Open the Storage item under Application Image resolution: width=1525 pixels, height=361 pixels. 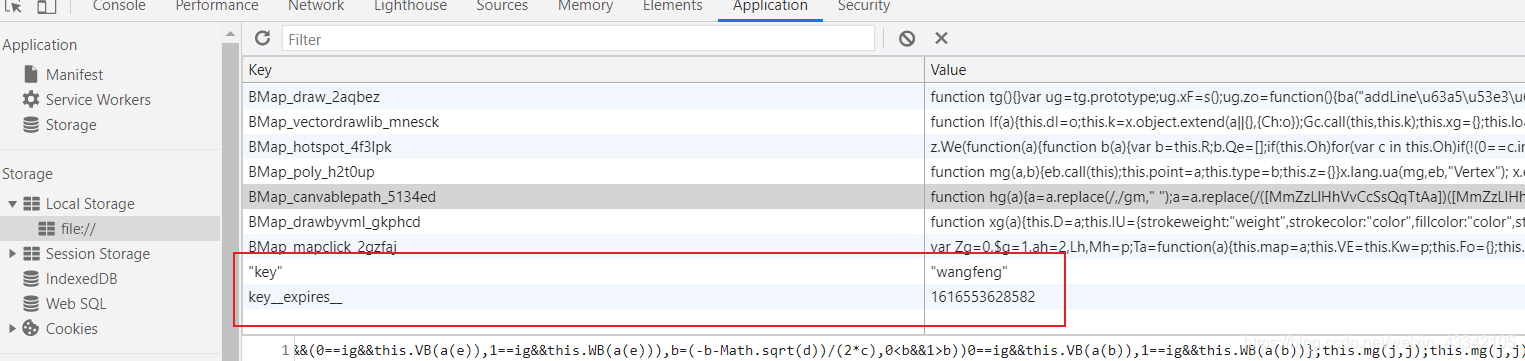click(71, 124)
